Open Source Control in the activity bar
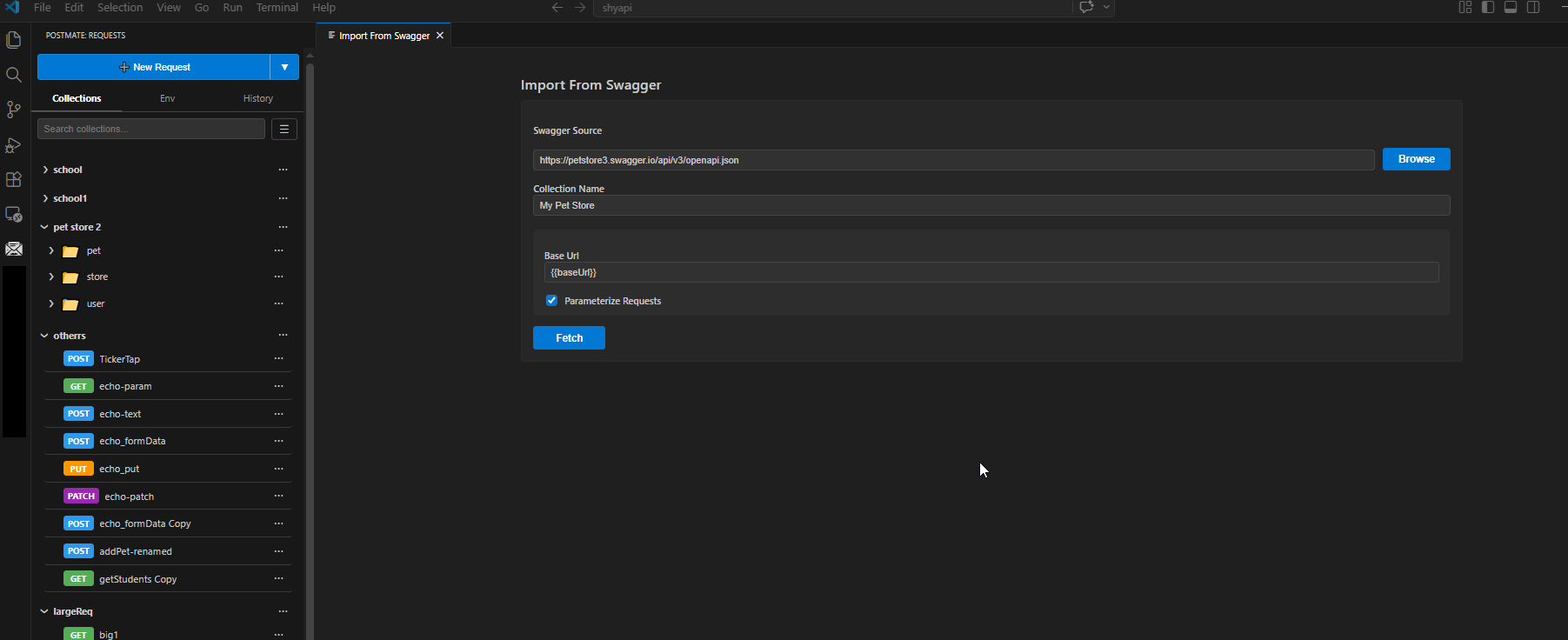1568x640 pixels. click(x=14, y=110)
